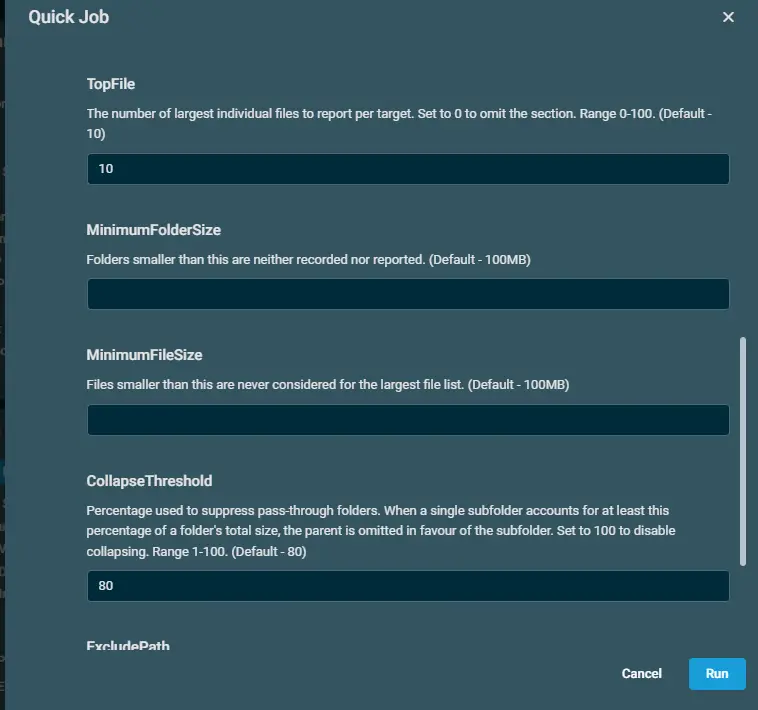Click the CollapseThreshold input showing 80
The image size is (758, 710).
pos(408,586)
